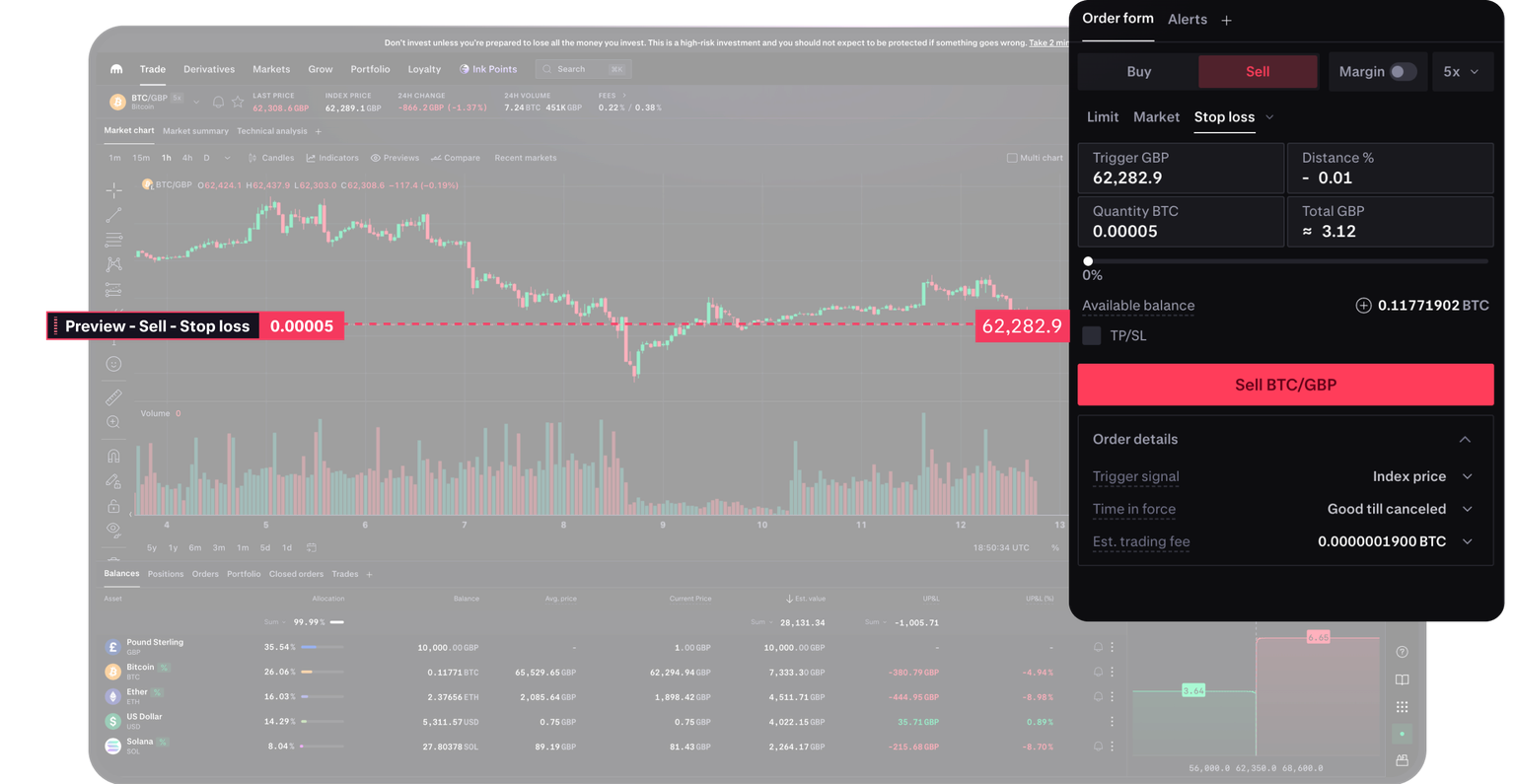Open Time in force dropdown

click(1401, 509)
